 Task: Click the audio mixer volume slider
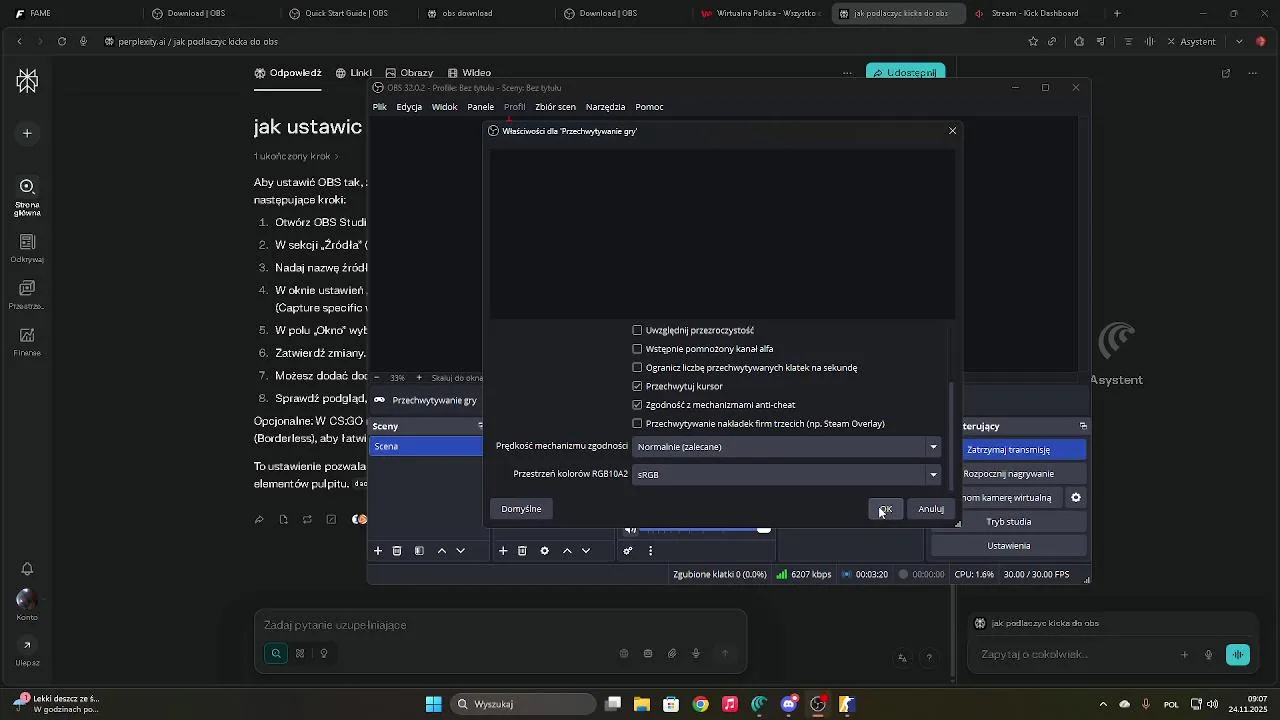coord(704,530)
